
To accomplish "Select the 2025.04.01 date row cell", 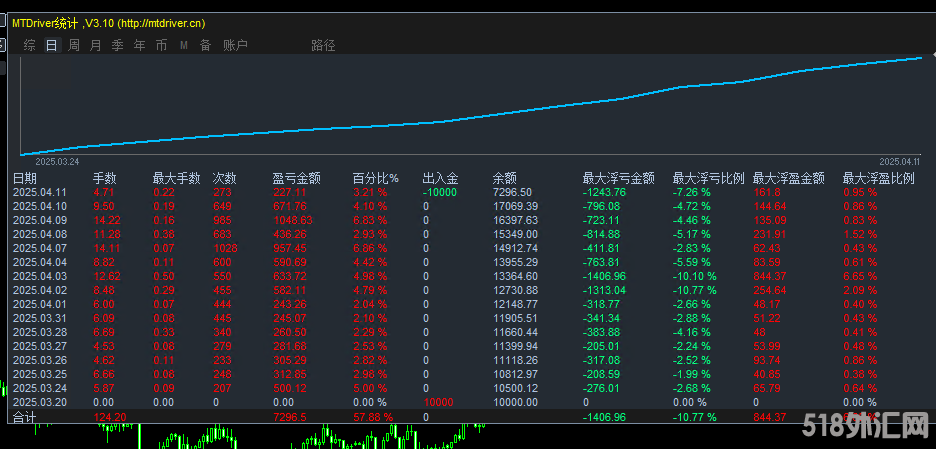I will tap(39, 305).
